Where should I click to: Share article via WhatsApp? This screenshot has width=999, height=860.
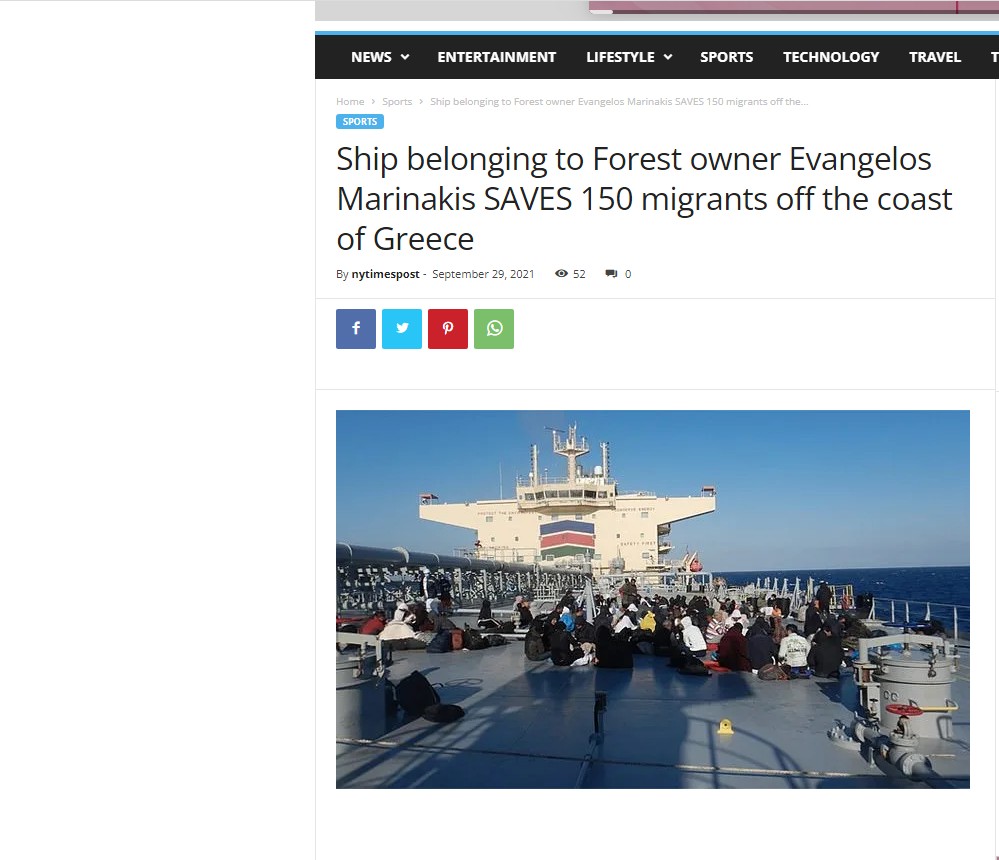[x=494, y=329]
